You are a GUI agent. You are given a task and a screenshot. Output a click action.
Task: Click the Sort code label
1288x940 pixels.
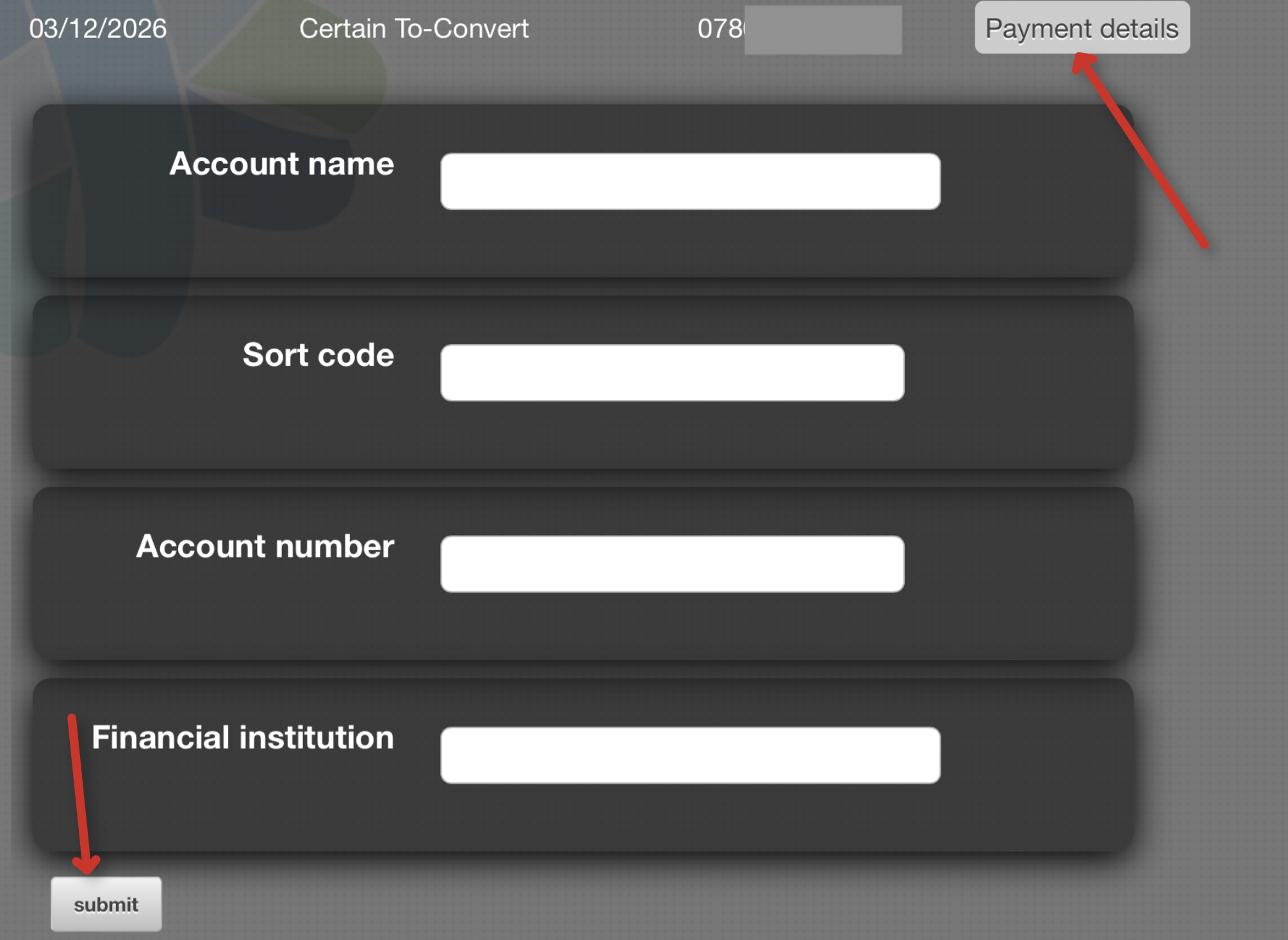318,355
